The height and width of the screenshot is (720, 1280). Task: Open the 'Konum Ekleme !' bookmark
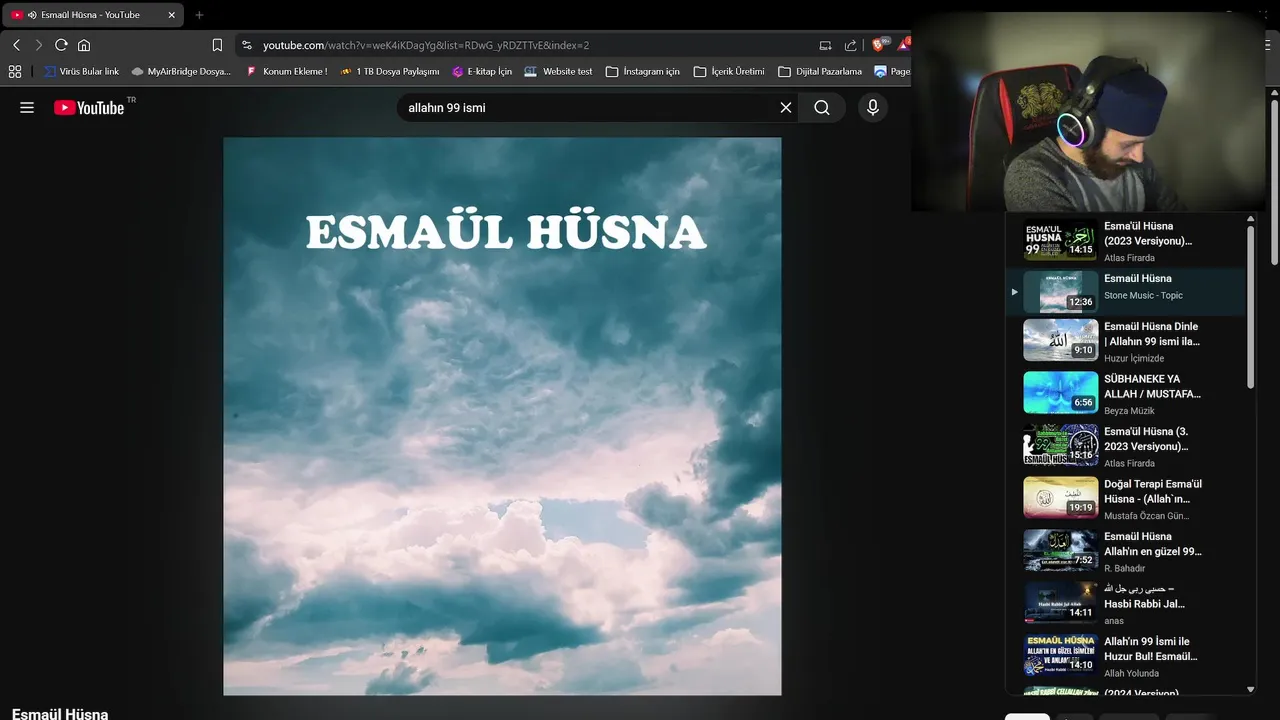(x=286, y=71)
